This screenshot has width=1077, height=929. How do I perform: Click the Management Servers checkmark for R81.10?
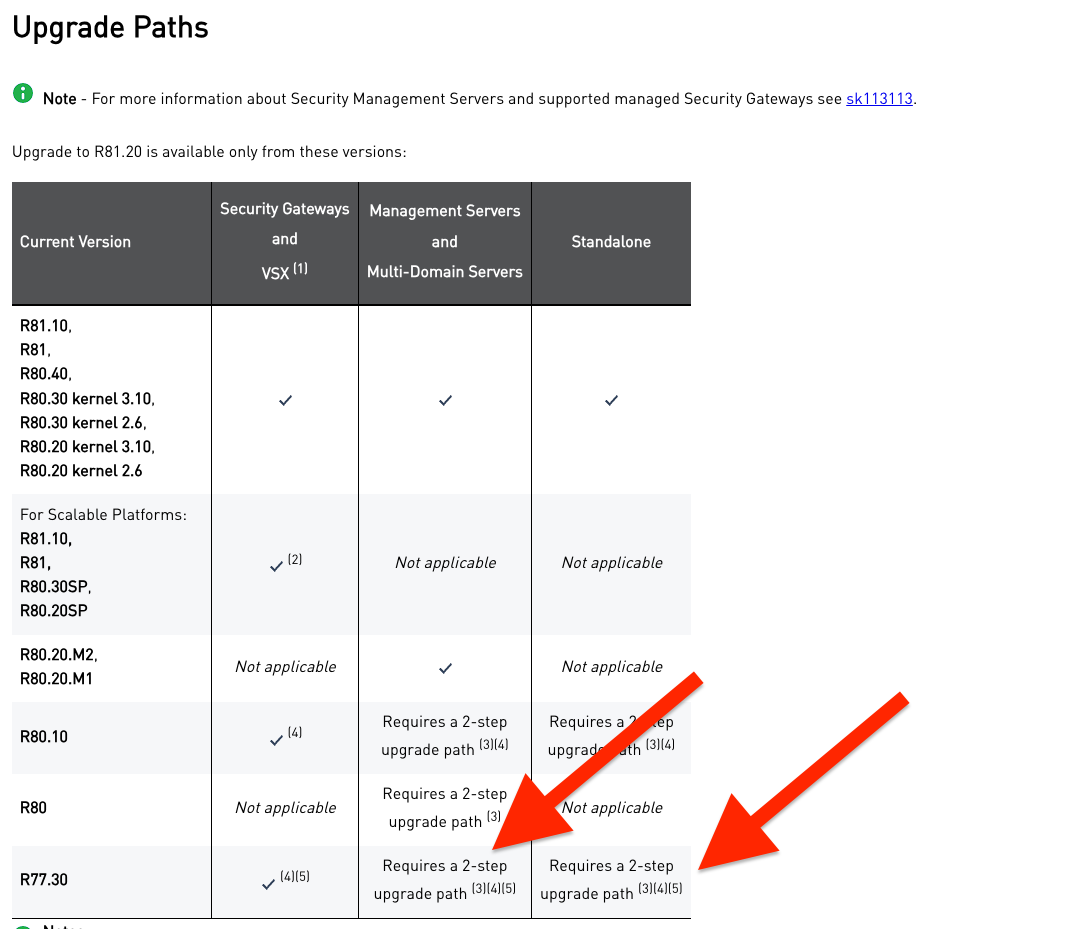445,400
